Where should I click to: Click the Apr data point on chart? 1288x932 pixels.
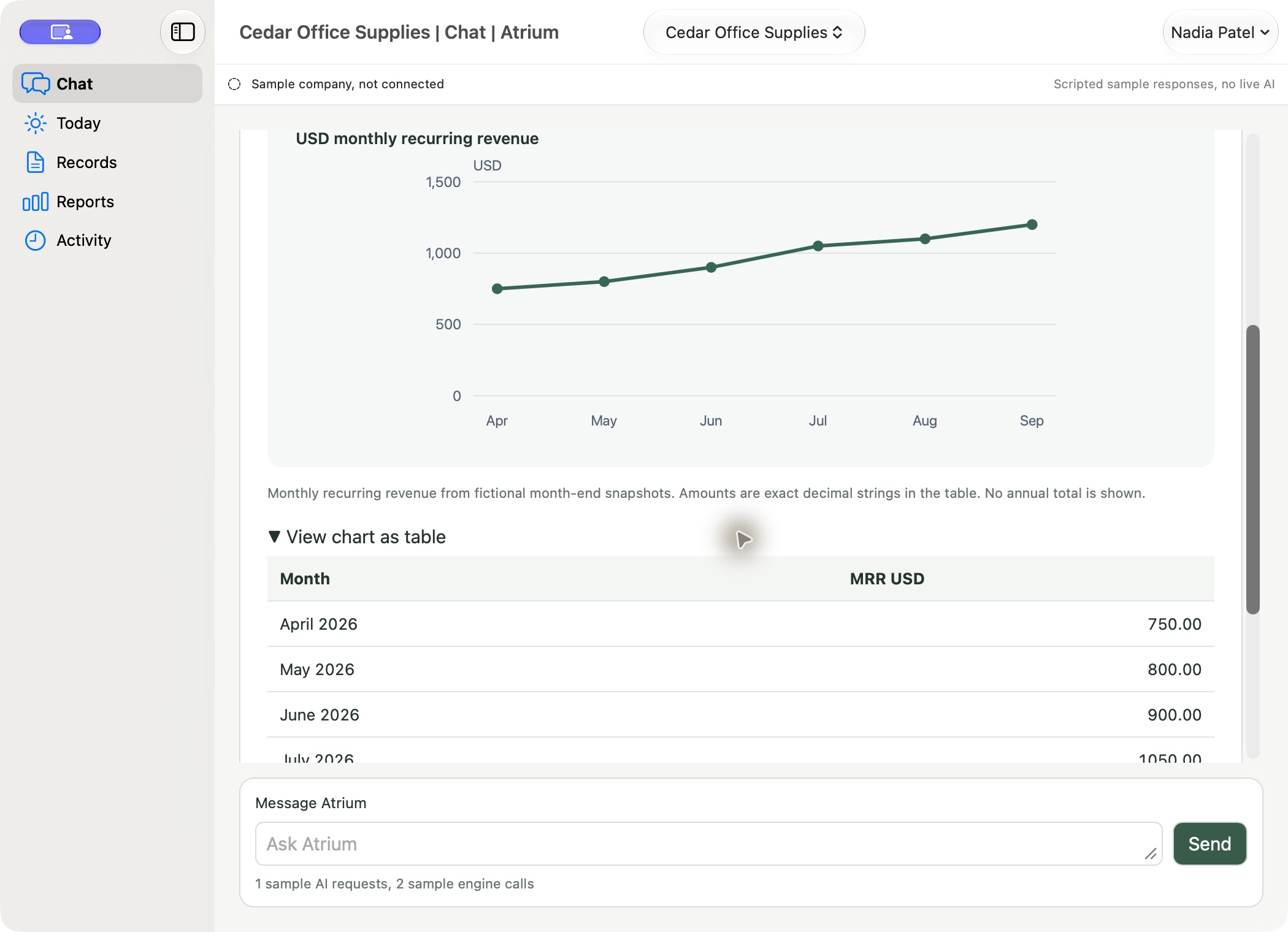pos(497,289)
